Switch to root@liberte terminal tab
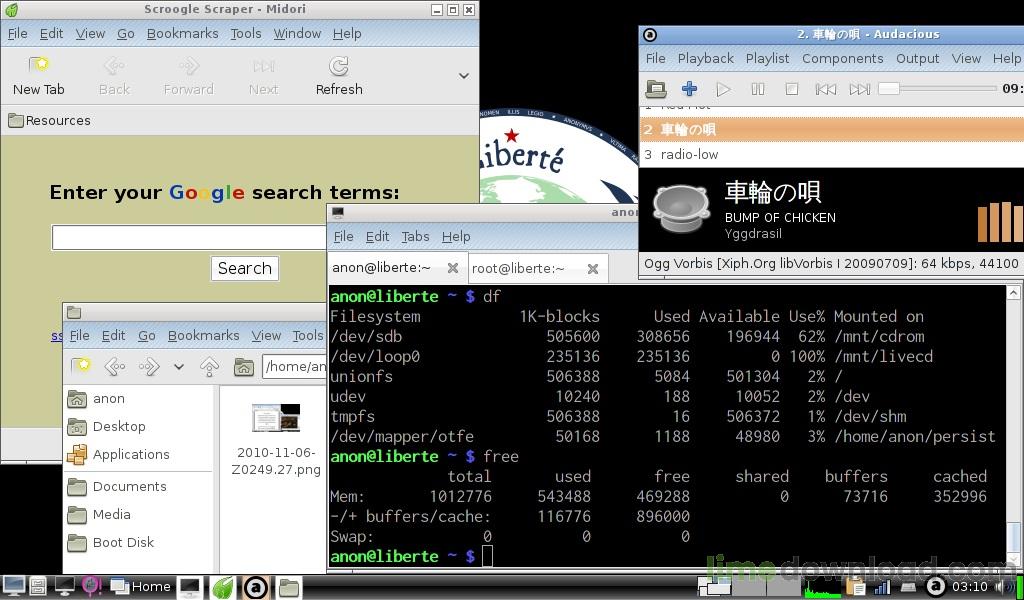The height and width of the screenshot is (600, 1024). click(518, 268)
